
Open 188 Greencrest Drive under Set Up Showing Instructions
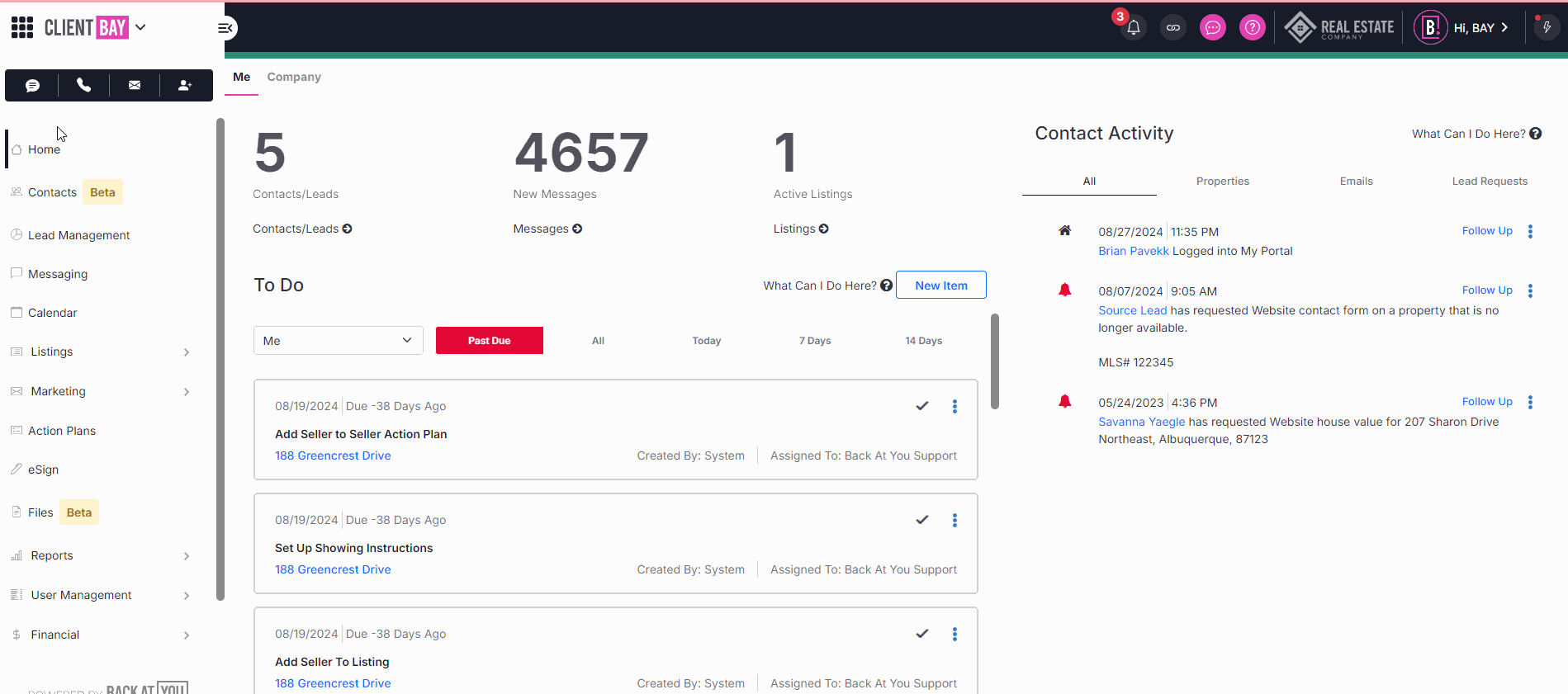pyautogui.click(x=333, y=569)
